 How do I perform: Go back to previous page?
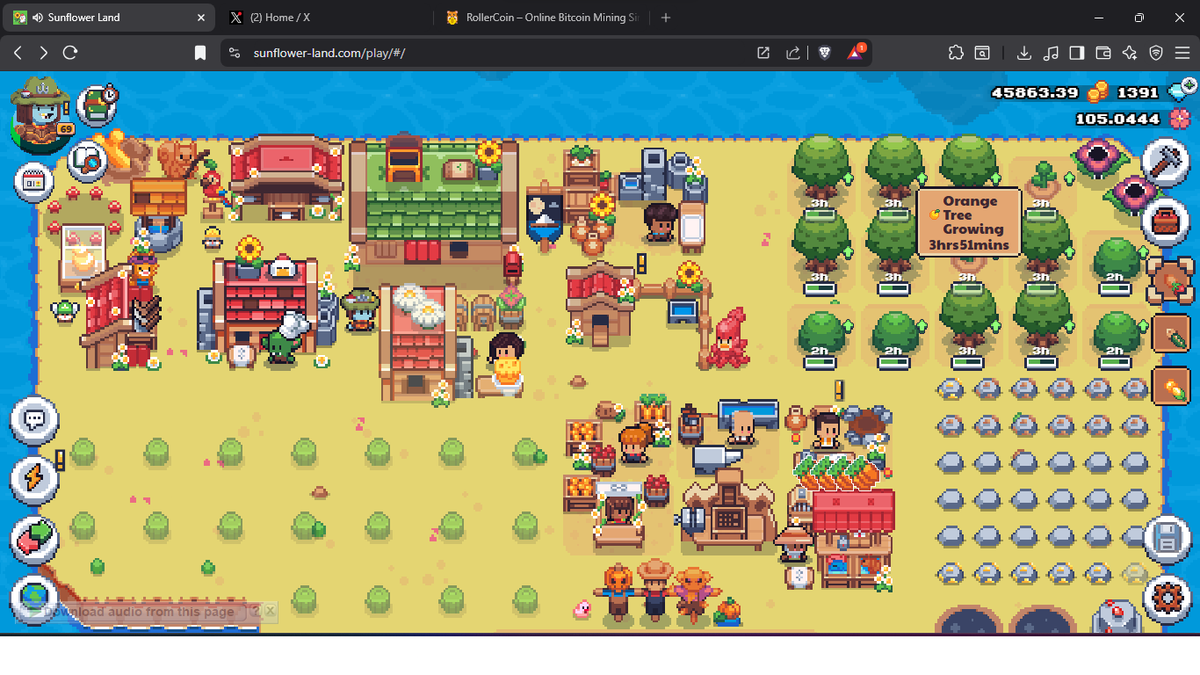click(x=18, y=52)
